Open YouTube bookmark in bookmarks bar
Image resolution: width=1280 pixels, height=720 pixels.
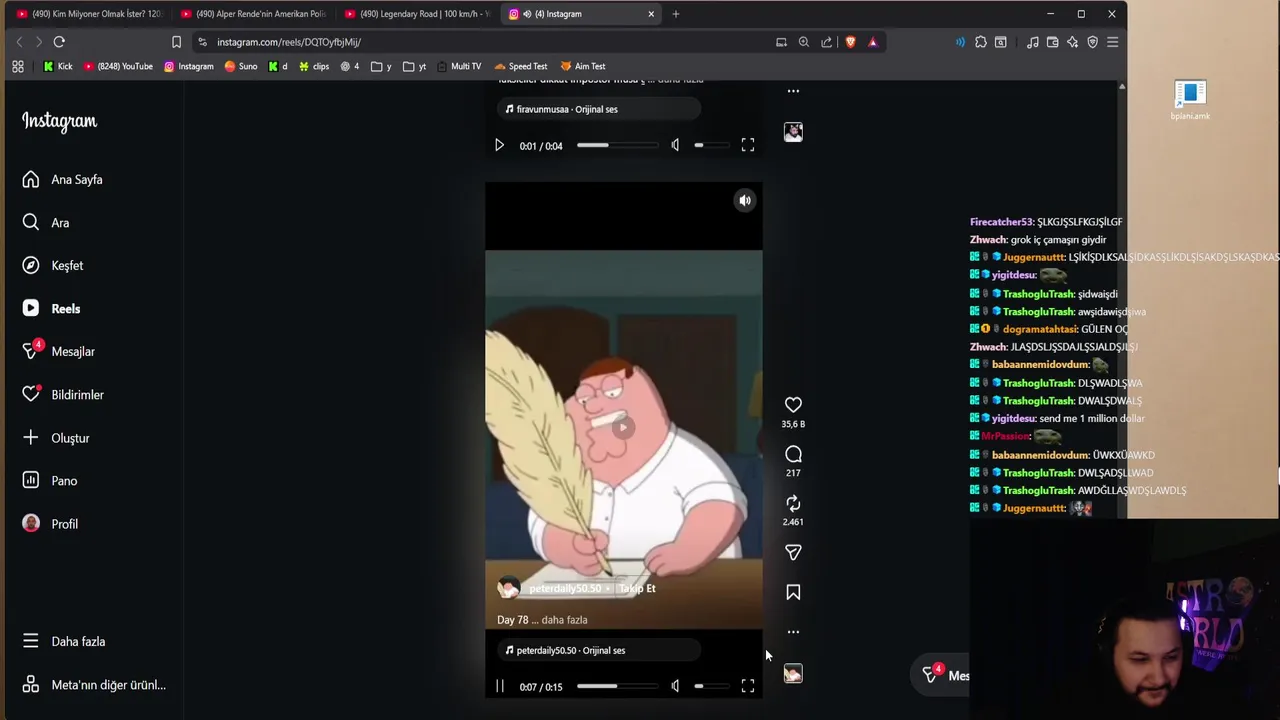[x=118, y=66]
